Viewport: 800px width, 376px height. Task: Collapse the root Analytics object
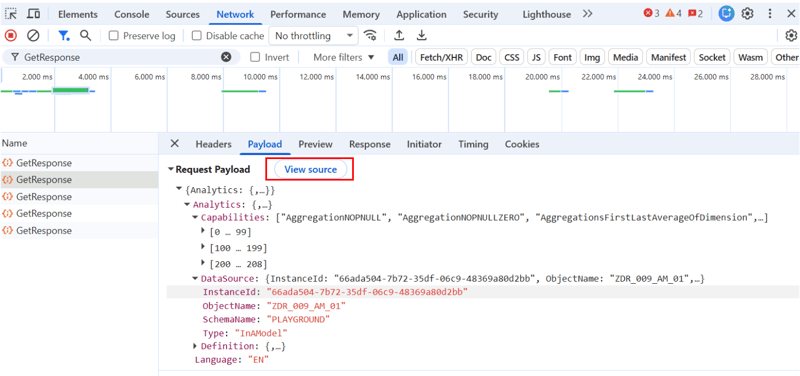[x=179, y=189]
